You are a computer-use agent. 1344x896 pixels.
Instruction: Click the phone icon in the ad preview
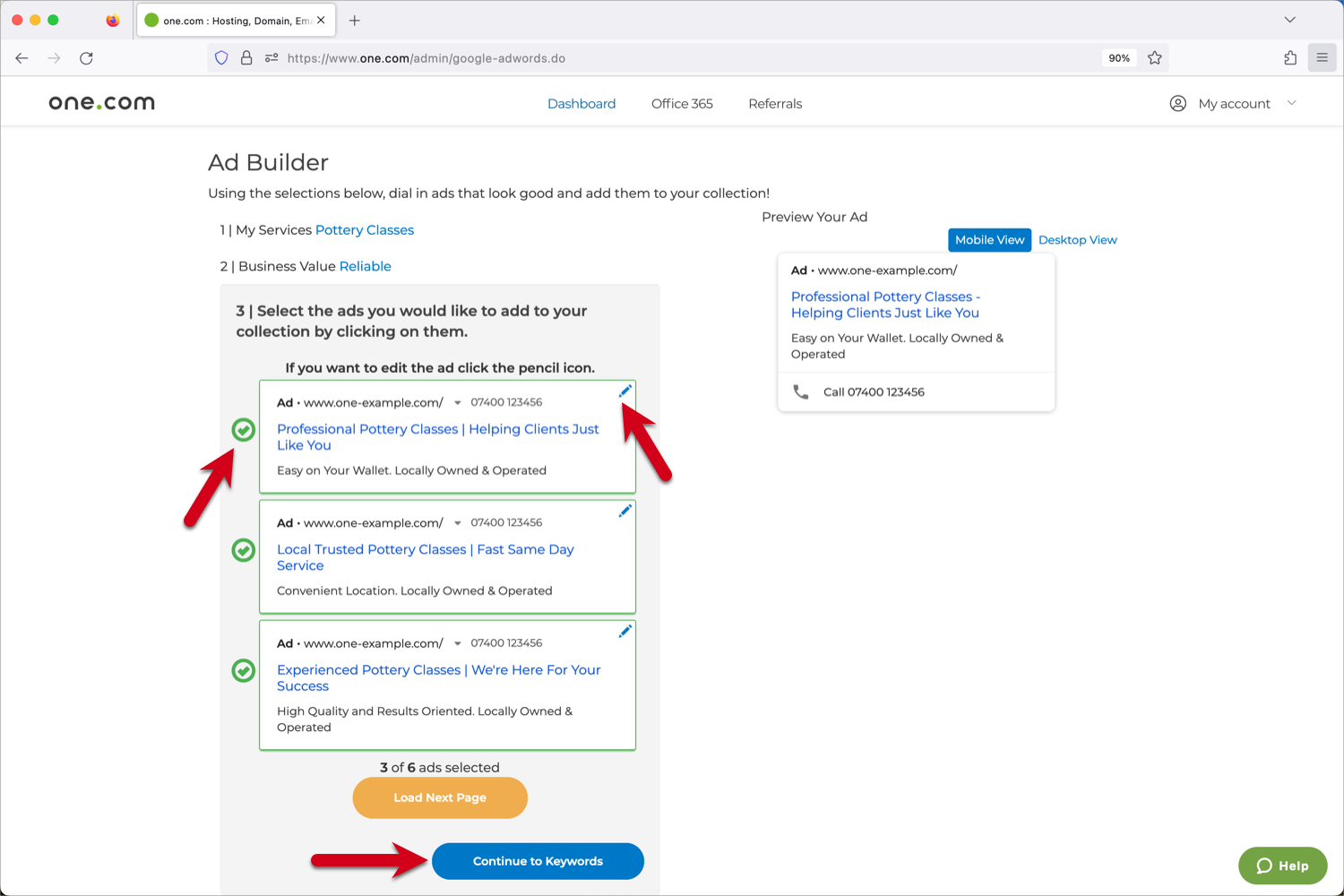[x=800, y=392]
